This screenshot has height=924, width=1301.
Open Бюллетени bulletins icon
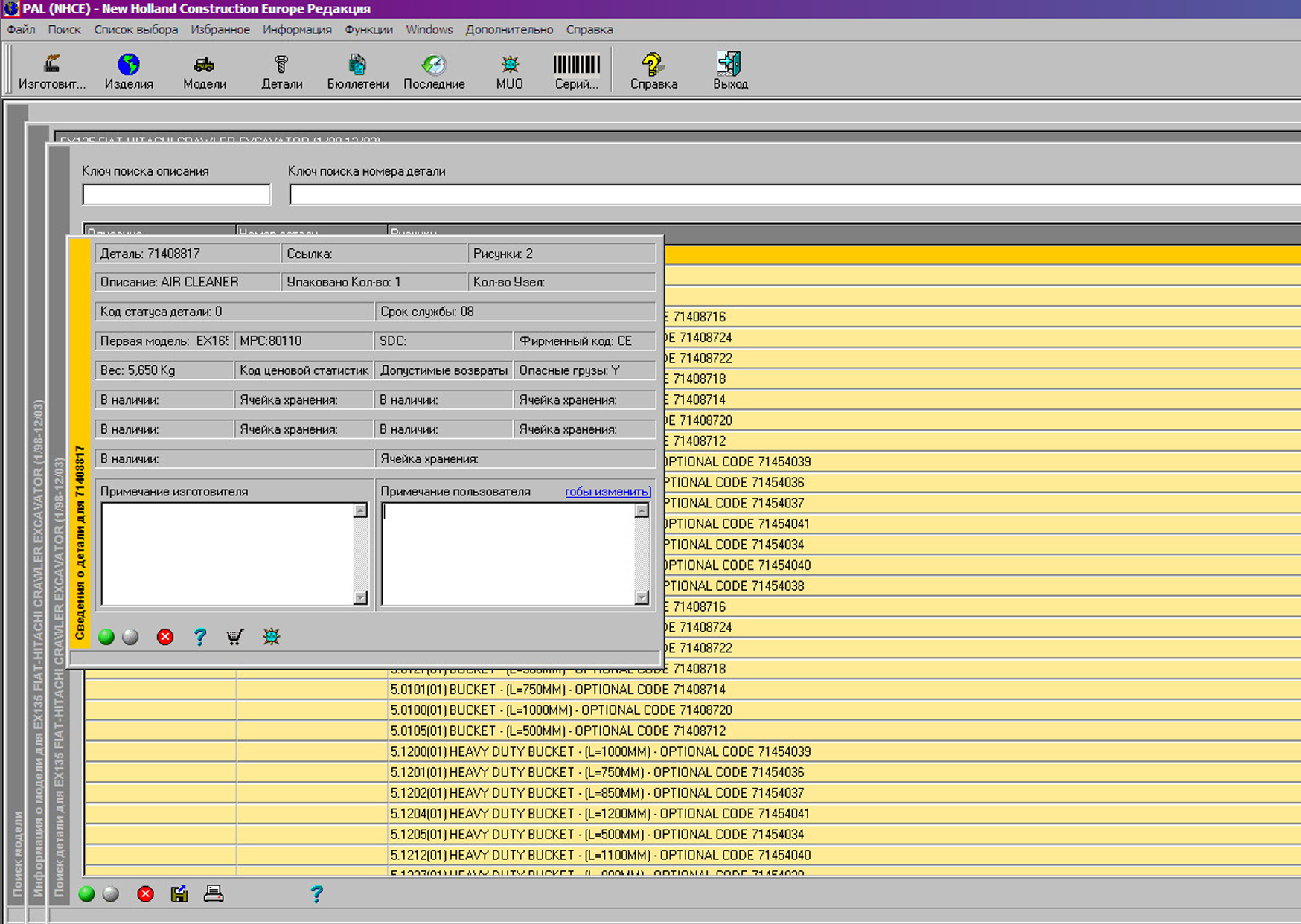pyautogui.click(x=357, y=71)
